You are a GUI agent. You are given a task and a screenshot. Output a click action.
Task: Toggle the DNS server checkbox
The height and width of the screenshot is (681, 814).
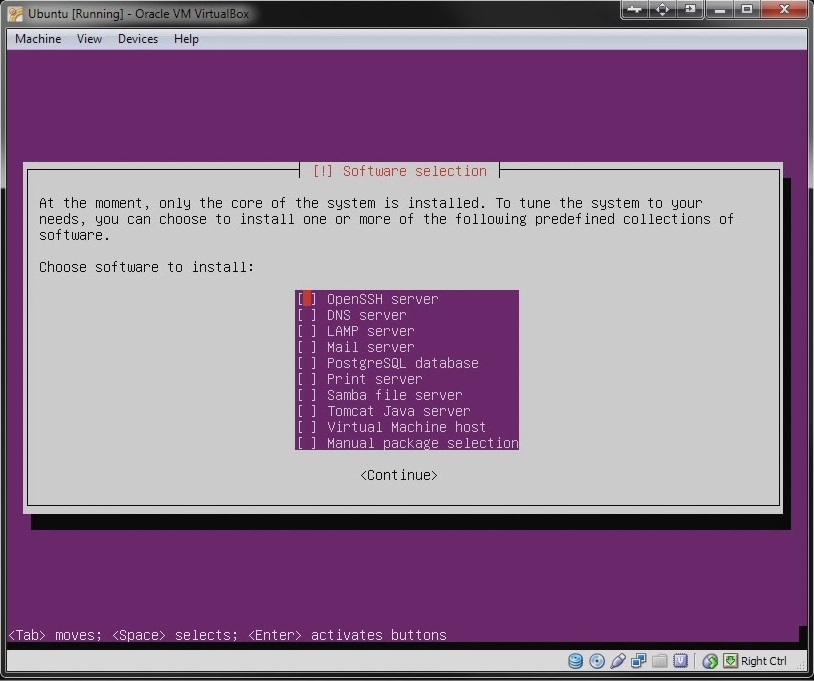click(307, 315)
